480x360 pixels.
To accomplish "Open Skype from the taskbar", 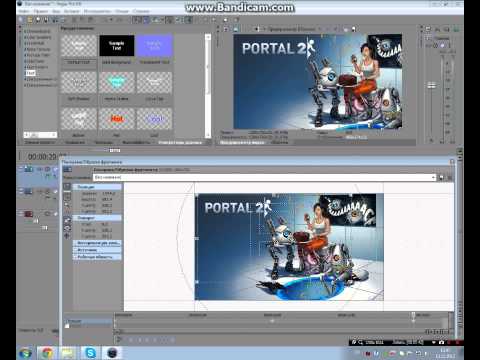I will pos(90,353).
